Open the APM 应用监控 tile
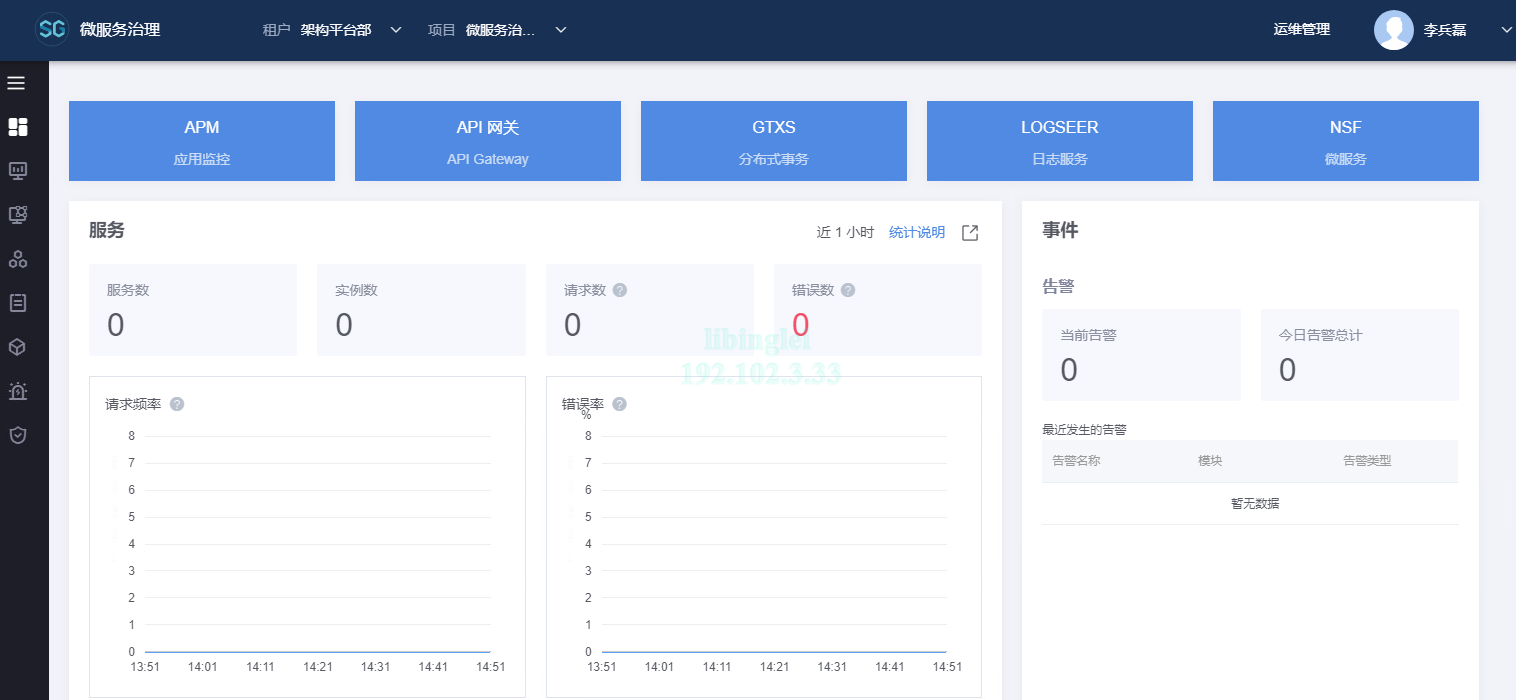The width and height of the screenshot is (1516, 700). pyautogui.click(x=201, y=141)
